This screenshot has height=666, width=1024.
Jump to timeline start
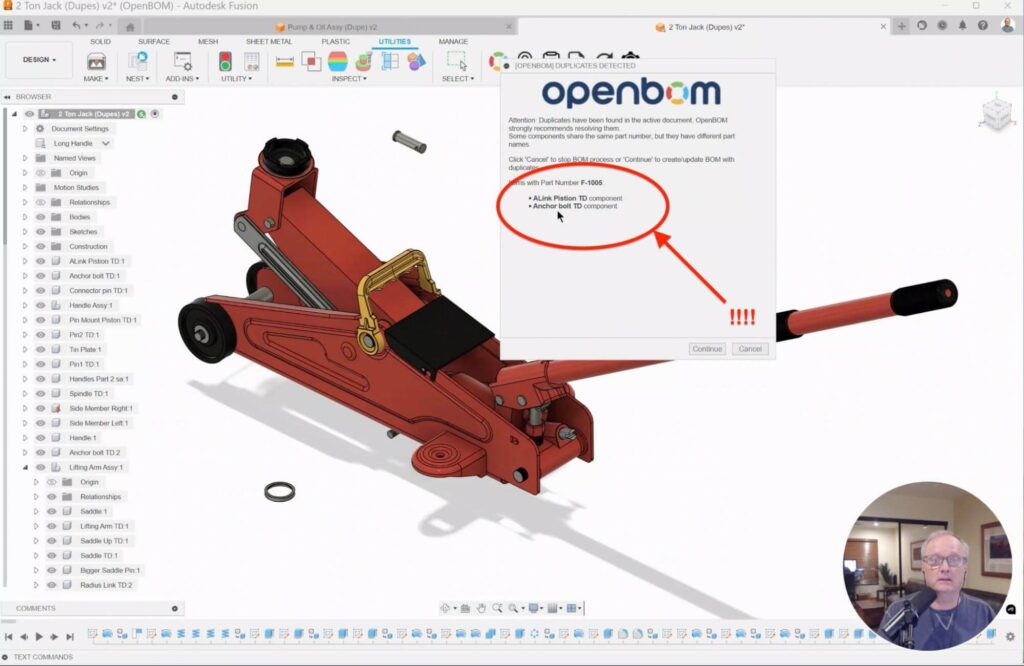8,636
